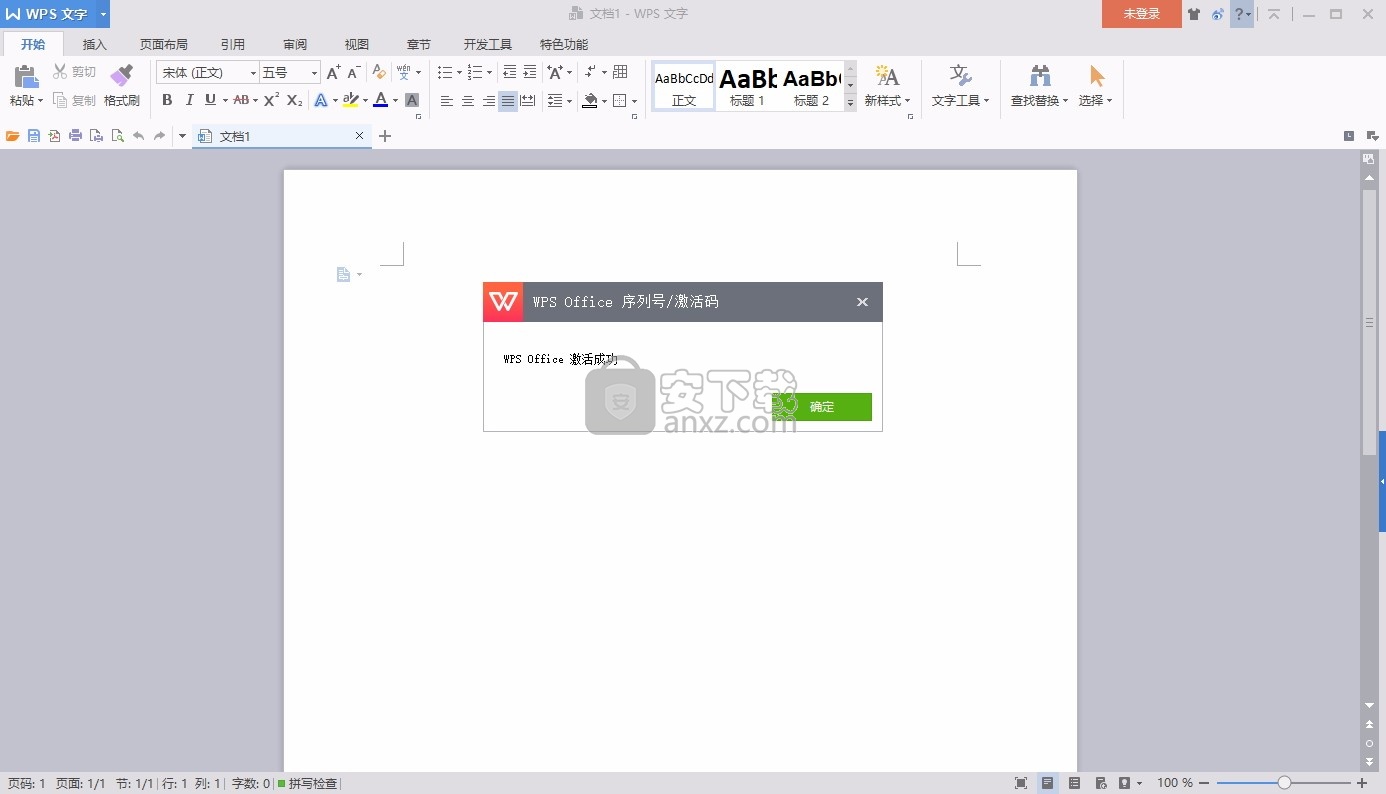Switch to the 页面布局 tab
The width and height of the screenshot is (1386, 794).
pos(164,44)
